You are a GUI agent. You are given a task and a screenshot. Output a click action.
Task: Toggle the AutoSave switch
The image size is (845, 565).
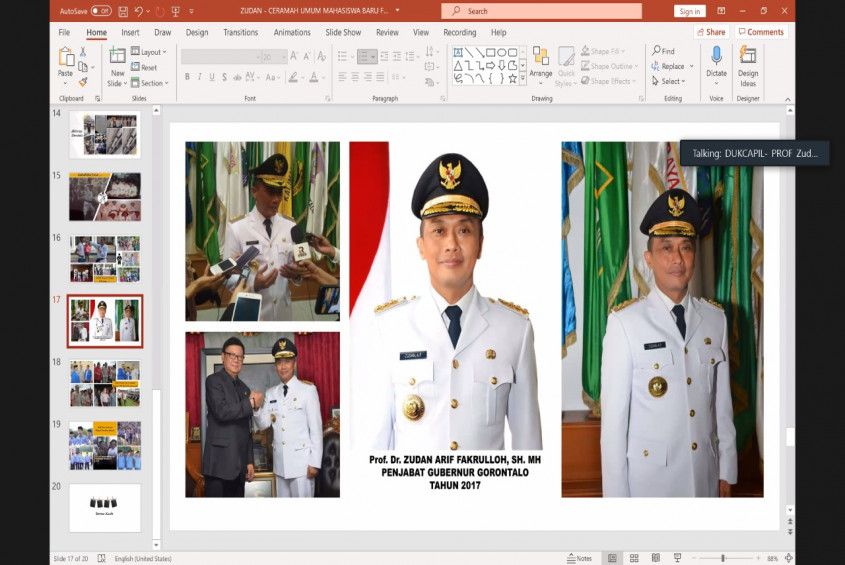tap(101, 11)
